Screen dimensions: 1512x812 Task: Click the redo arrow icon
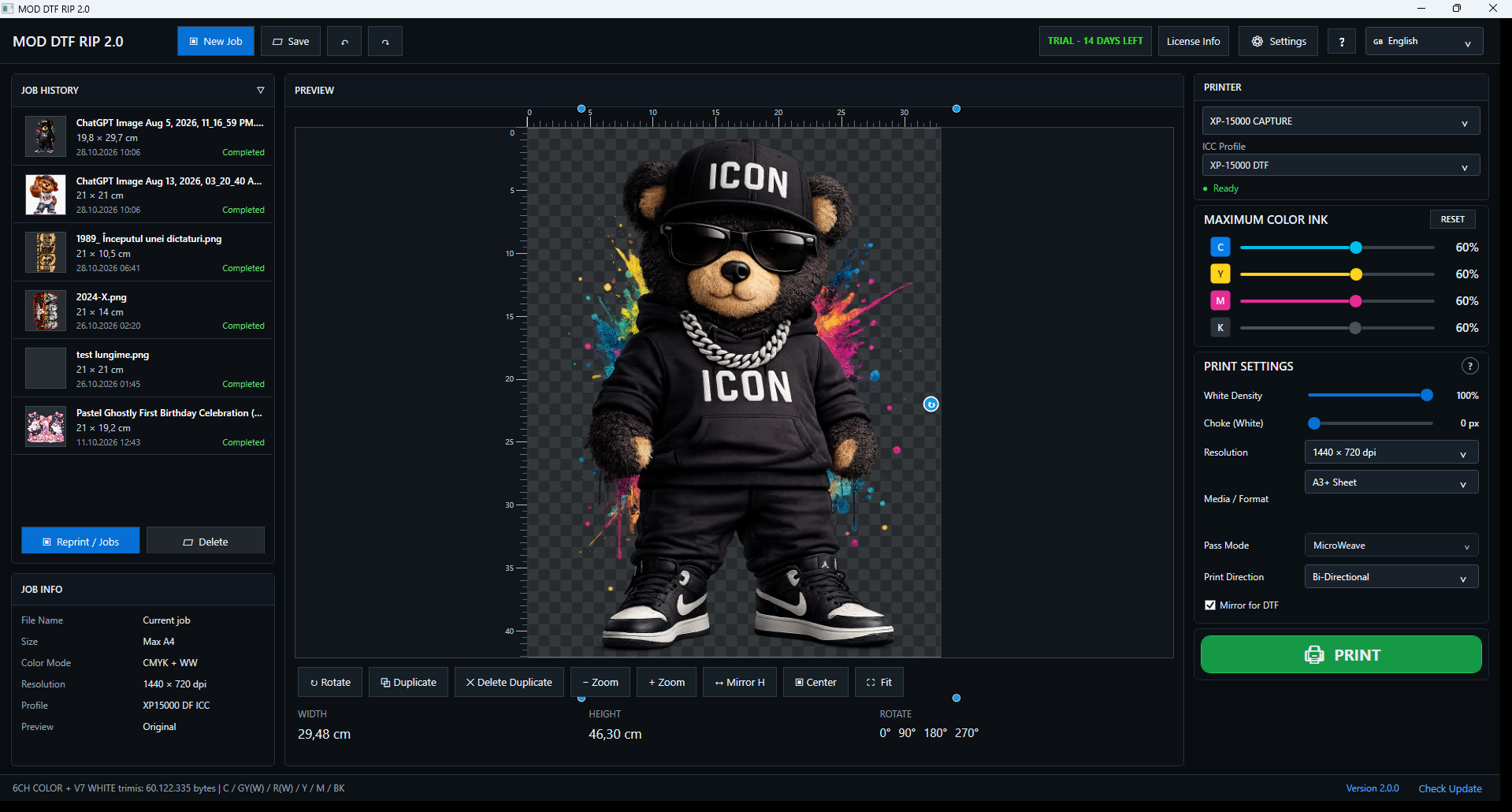pos(385,42)
